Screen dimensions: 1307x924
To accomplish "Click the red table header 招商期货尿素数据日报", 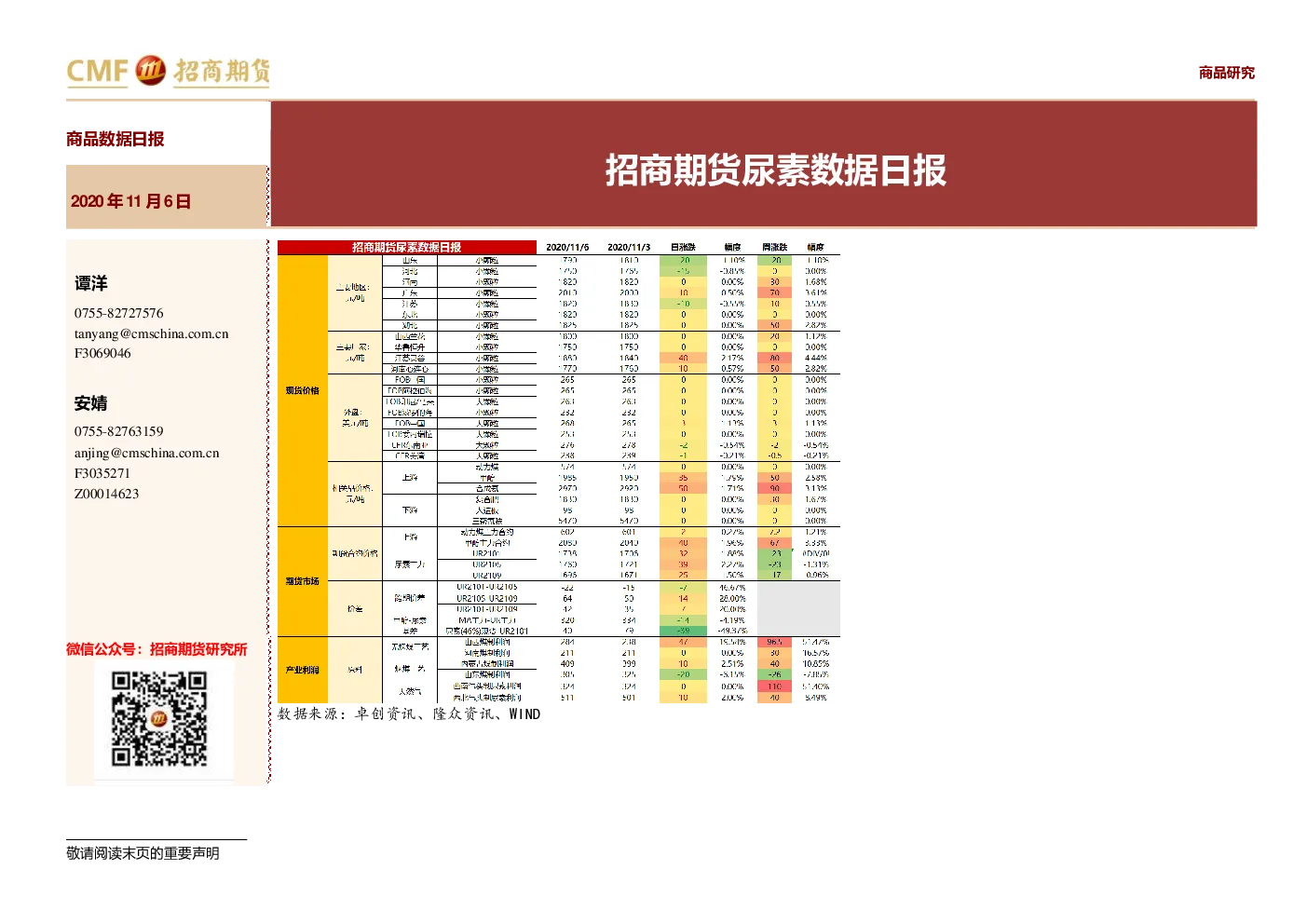I will [x=407, y=247].
